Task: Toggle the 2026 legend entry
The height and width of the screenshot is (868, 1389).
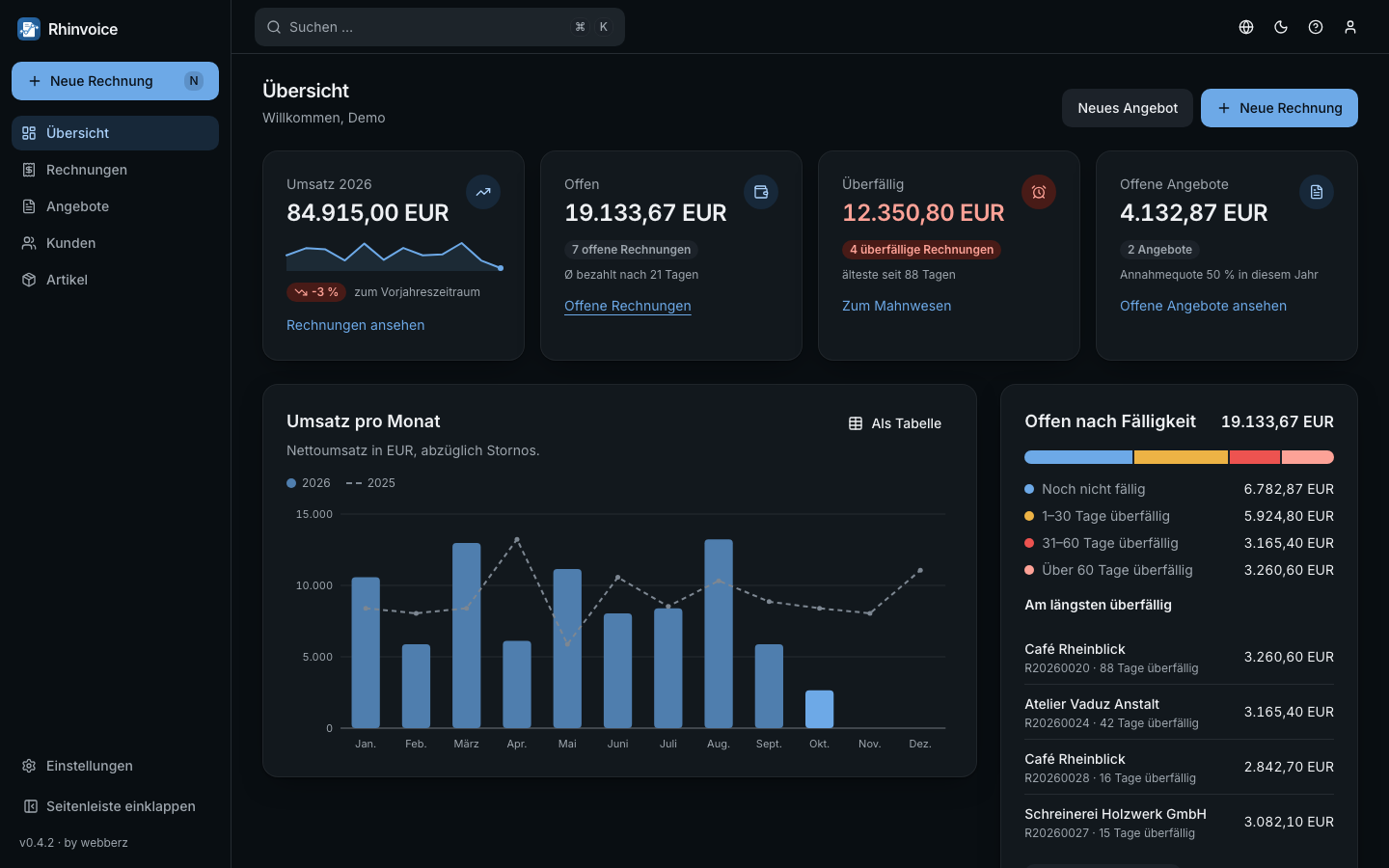Action: pyautogui.click(x=309, y=483)
